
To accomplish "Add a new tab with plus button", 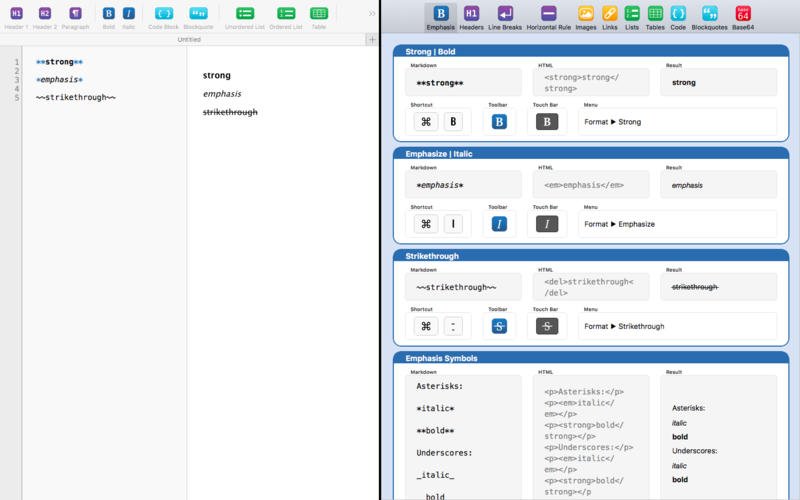I will [x=372, y=39].
